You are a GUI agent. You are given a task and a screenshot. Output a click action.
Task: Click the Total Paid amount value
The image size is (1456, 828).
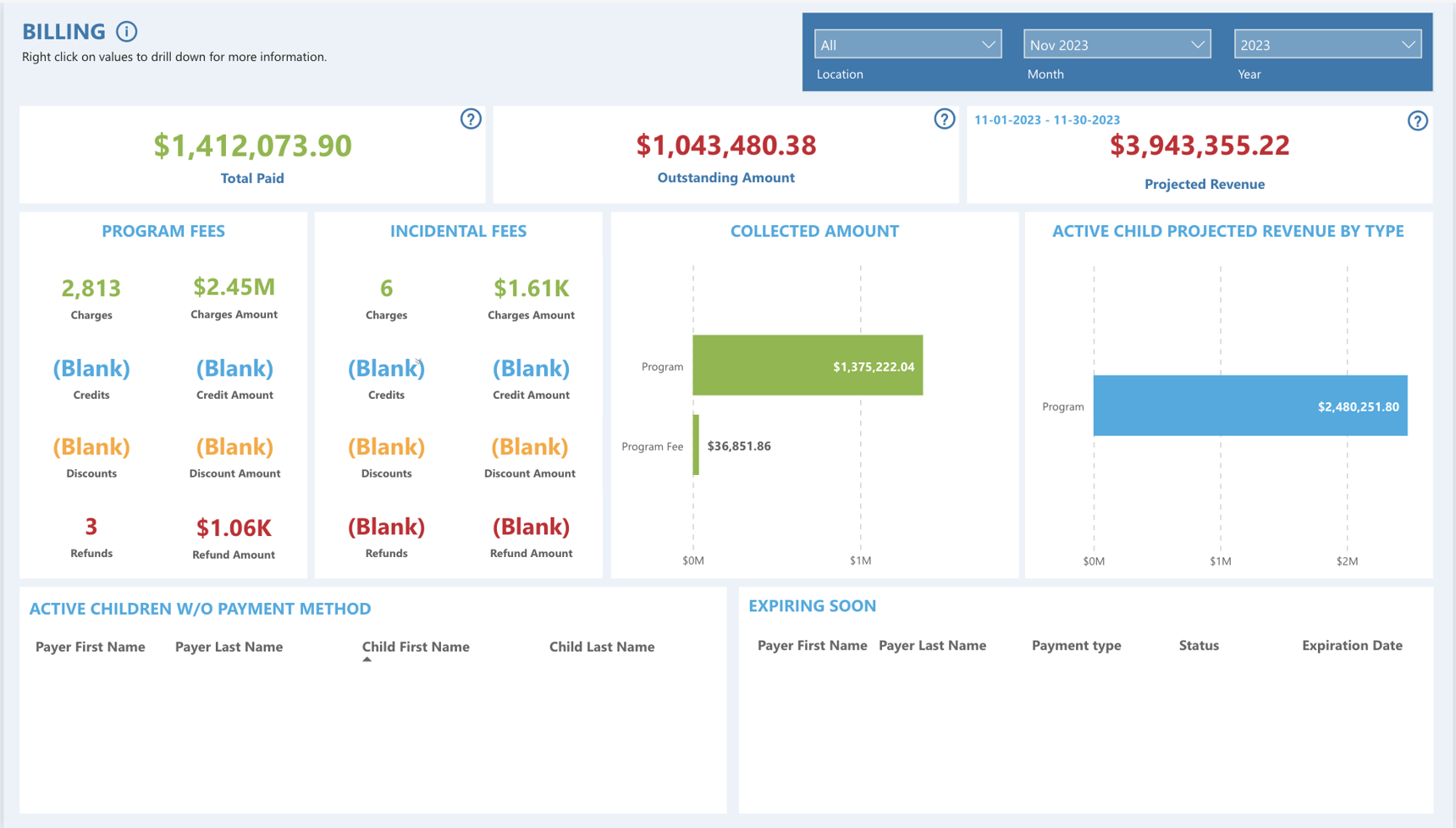click(x=251, y=146)
